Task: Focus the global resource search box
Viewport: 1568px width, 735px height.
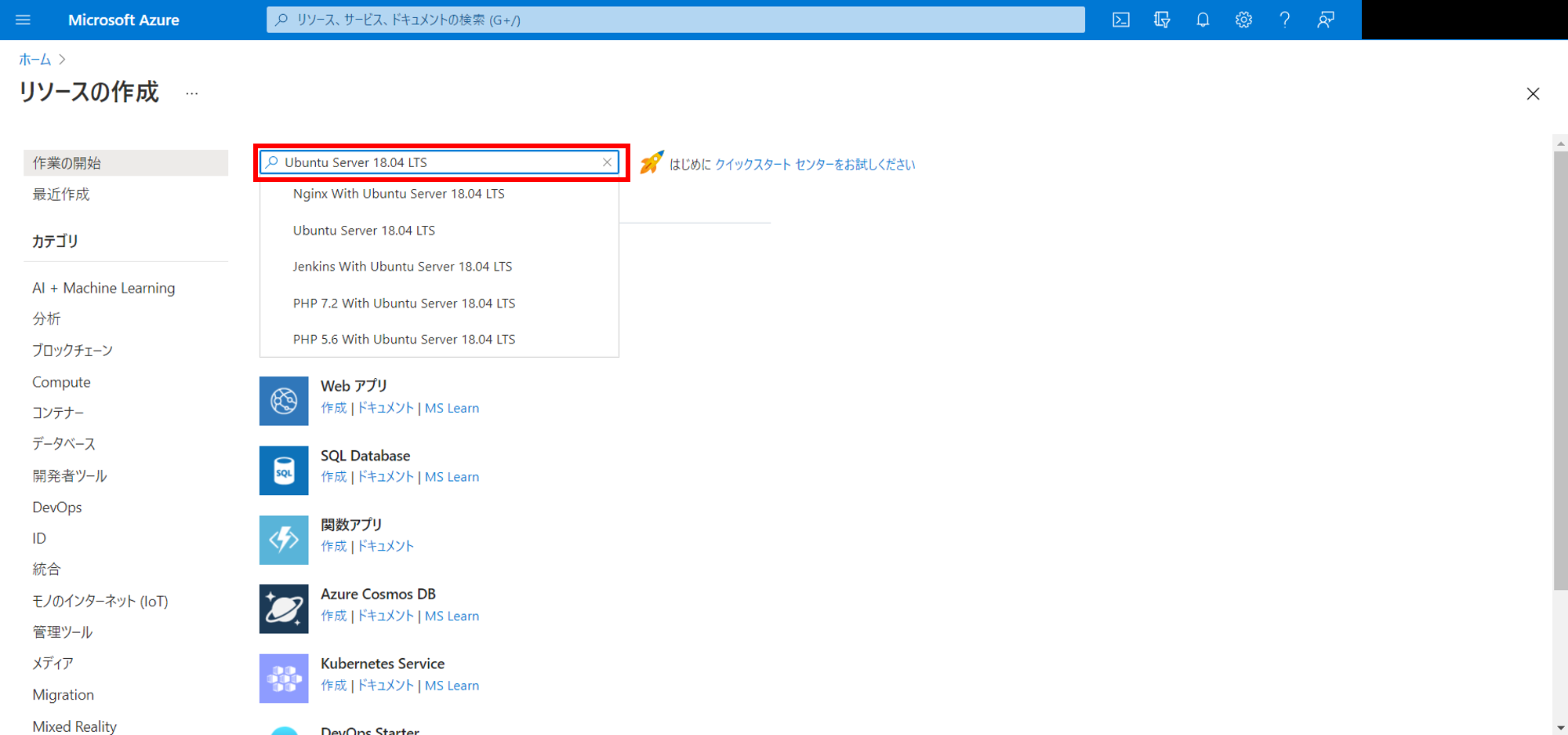Action: click(676, 20)
